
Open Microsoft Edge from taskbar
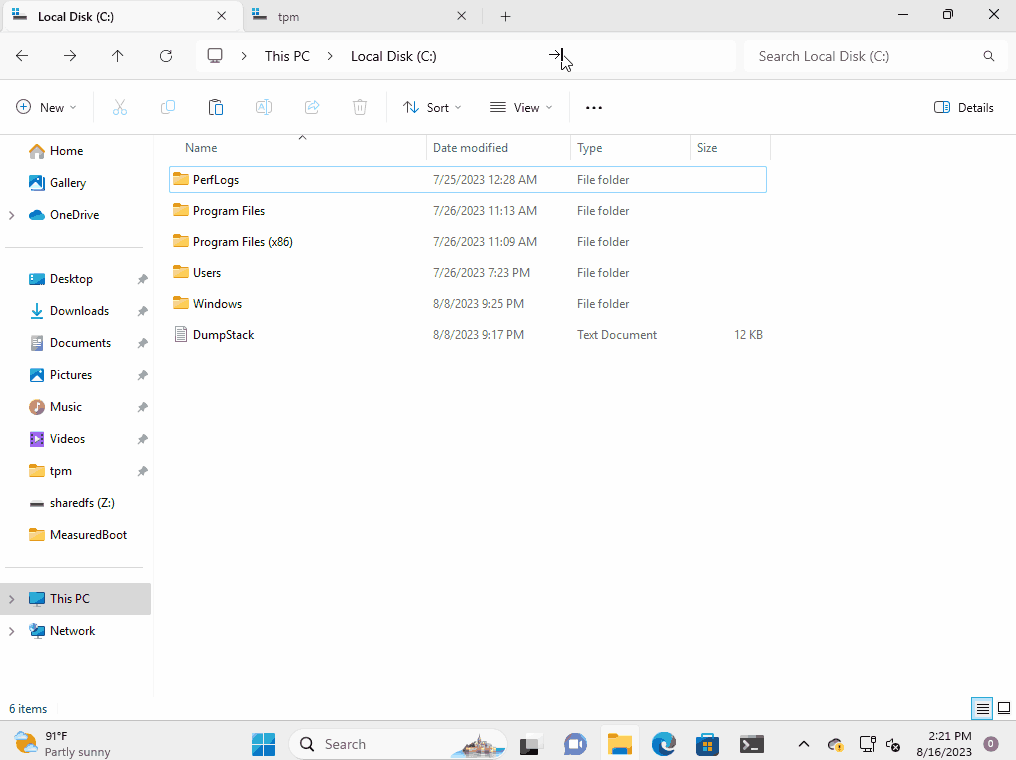(x=664, y=744)
